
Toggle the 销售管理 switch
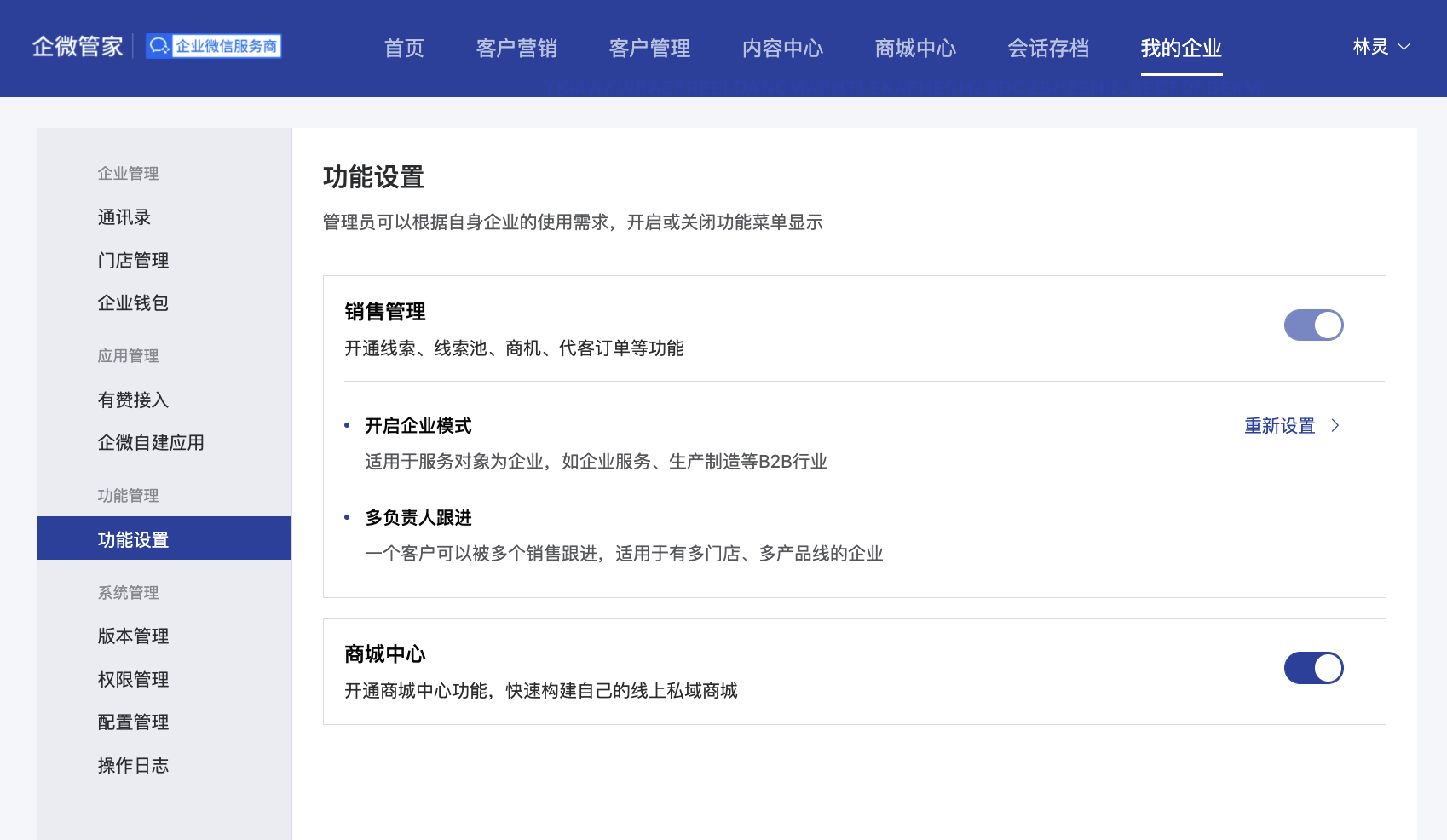(x=1313, y=325)
